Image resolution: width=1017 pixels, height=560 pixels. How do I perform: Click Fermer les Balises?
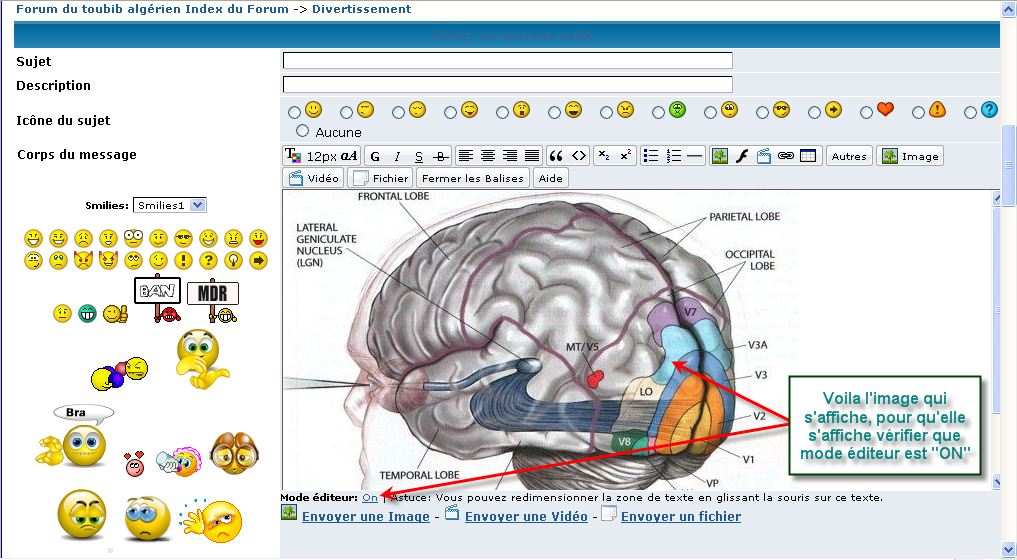[x=473, y=178]
